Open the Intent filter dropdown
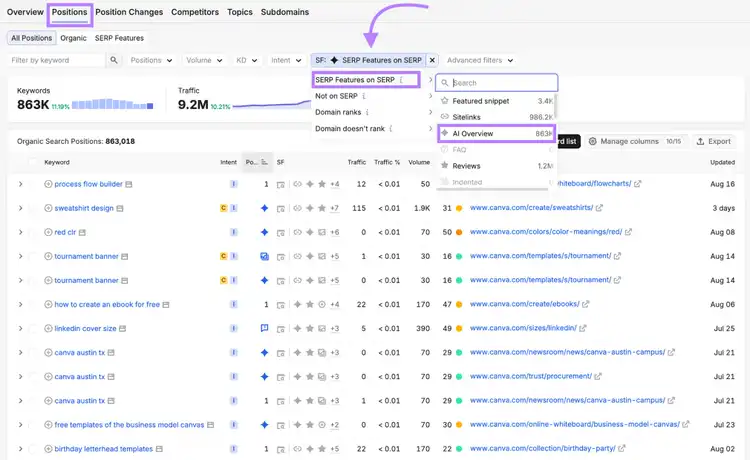 pos(286,60)
